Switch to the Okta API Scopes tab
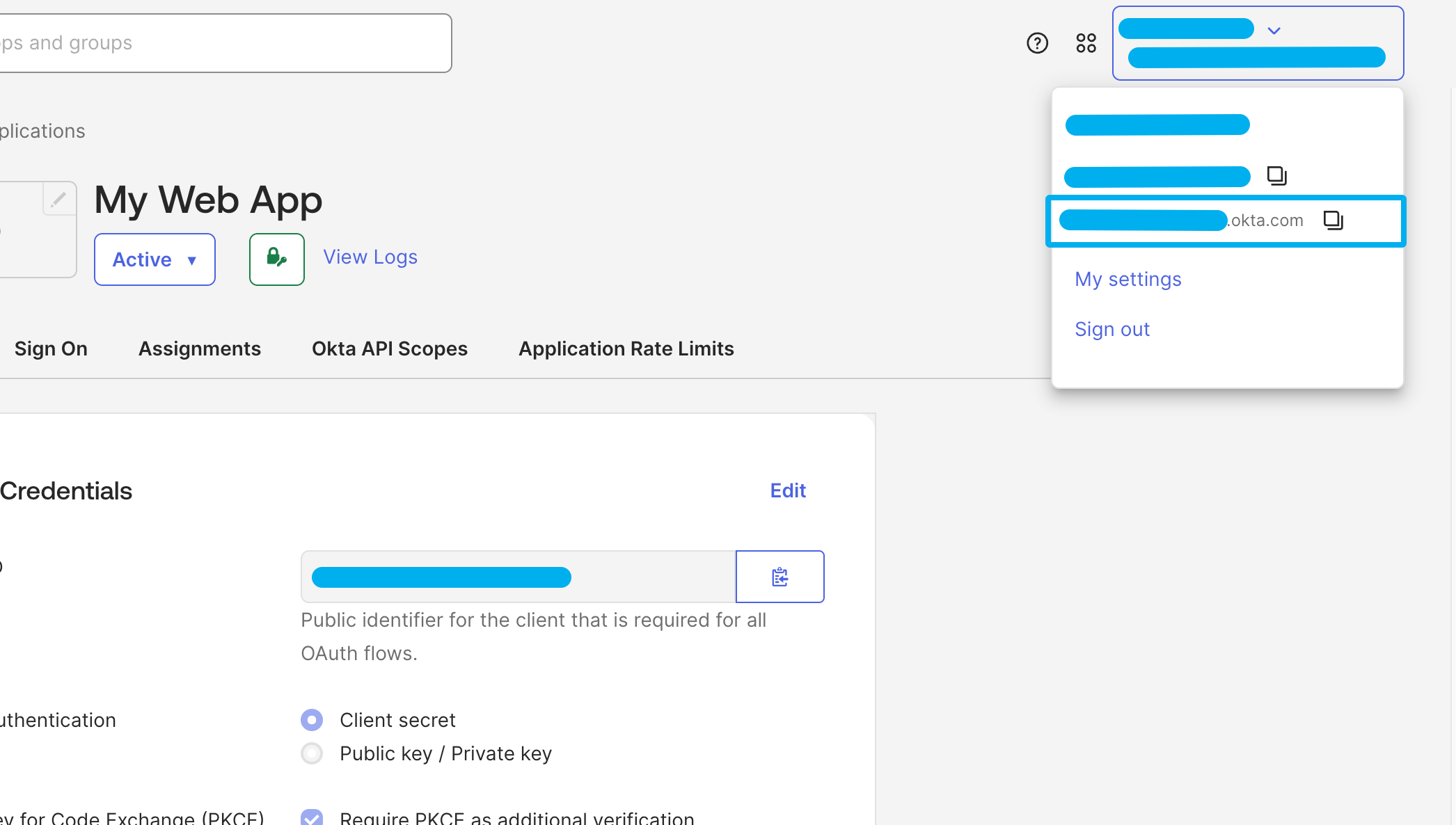Viewport: 1456px width, 825px height. coord(390,349)
